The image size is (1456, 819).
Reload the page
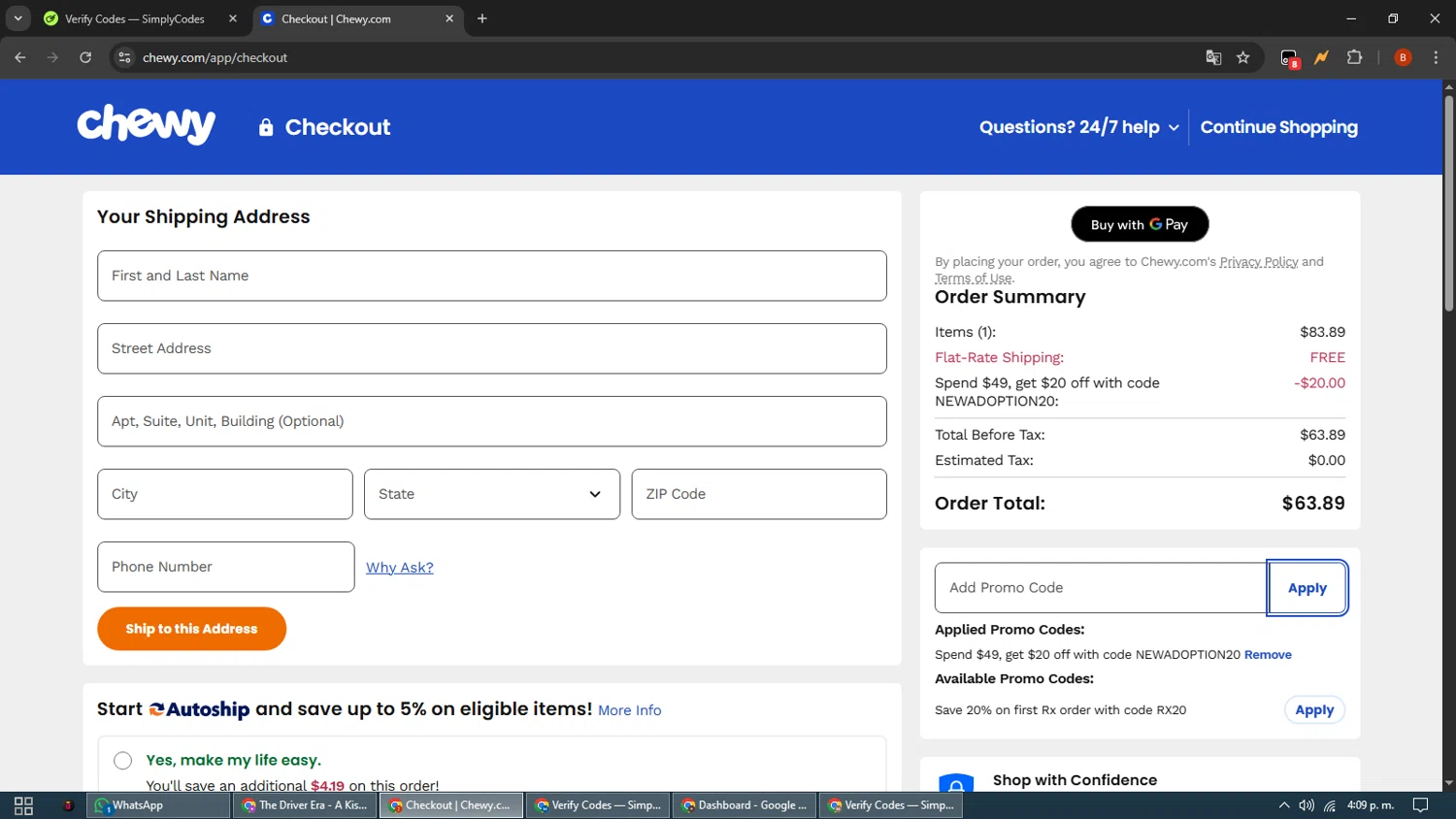coord(85,57)
